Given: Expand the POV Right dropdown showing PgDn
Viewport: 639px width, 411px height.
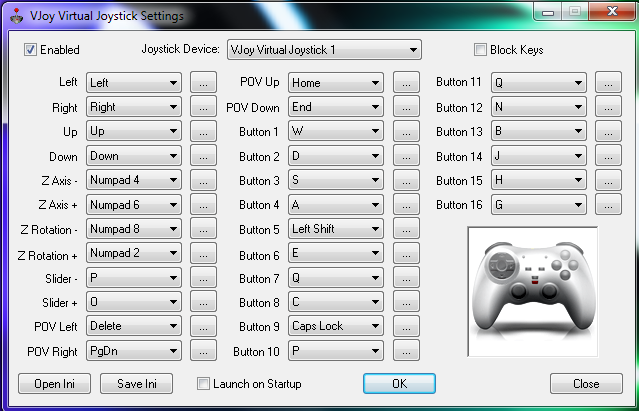Looking at the screenshot, I should click(x=134, y=351).
